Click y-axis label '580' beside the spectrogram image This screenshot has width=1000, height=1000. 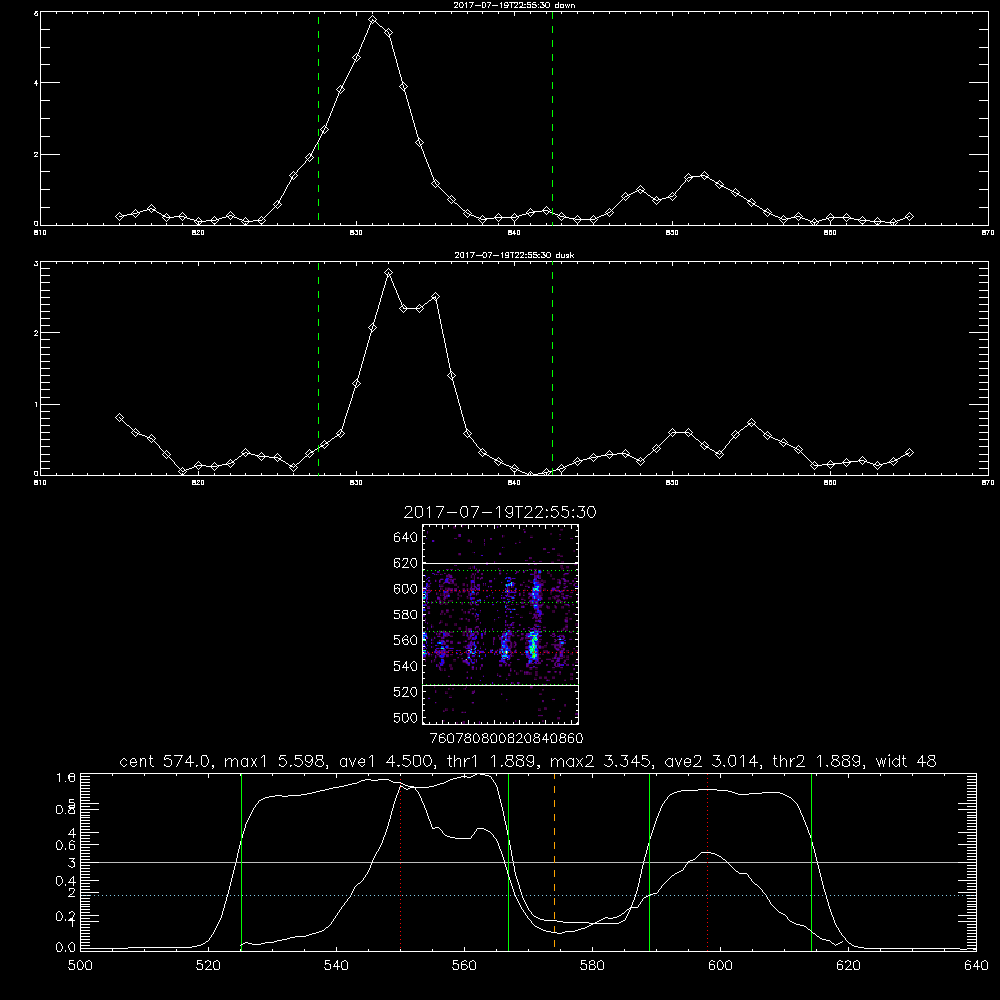tap(406, 615)
